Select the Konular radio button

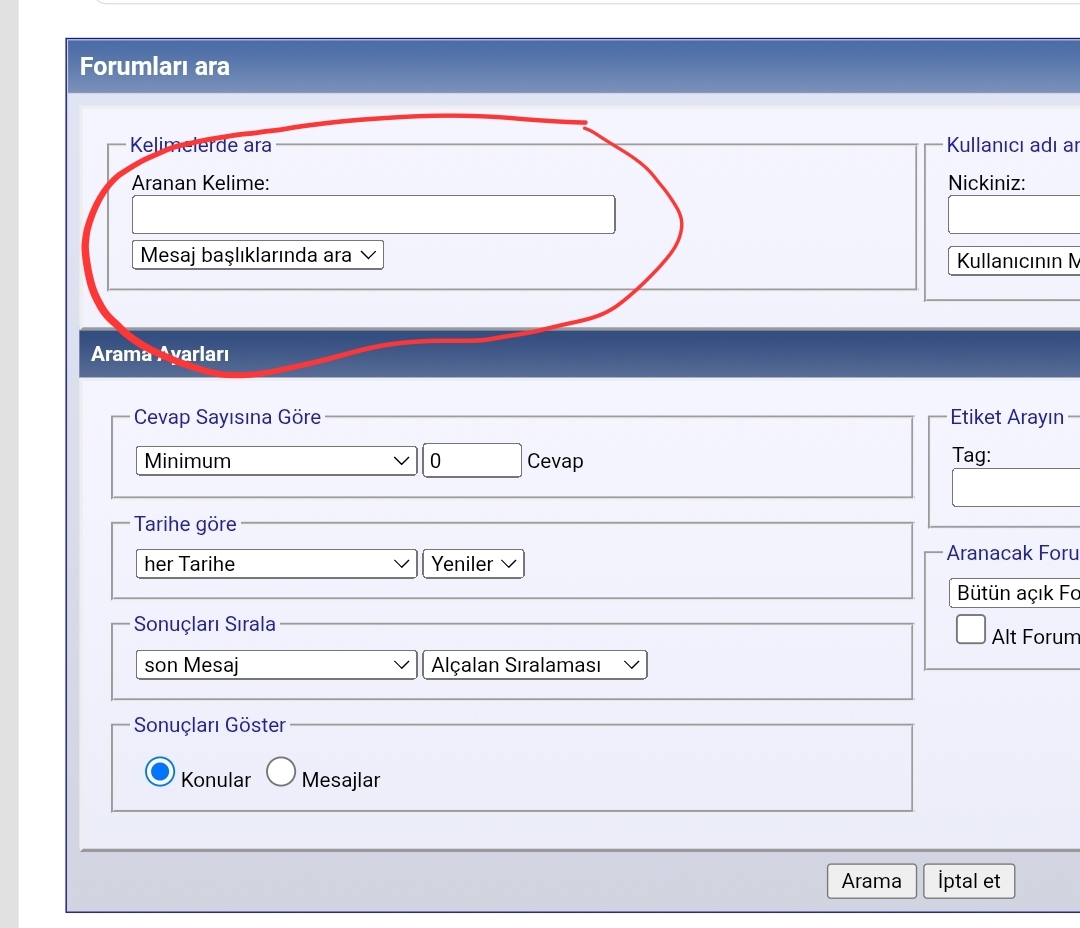[x=160, y=772]
